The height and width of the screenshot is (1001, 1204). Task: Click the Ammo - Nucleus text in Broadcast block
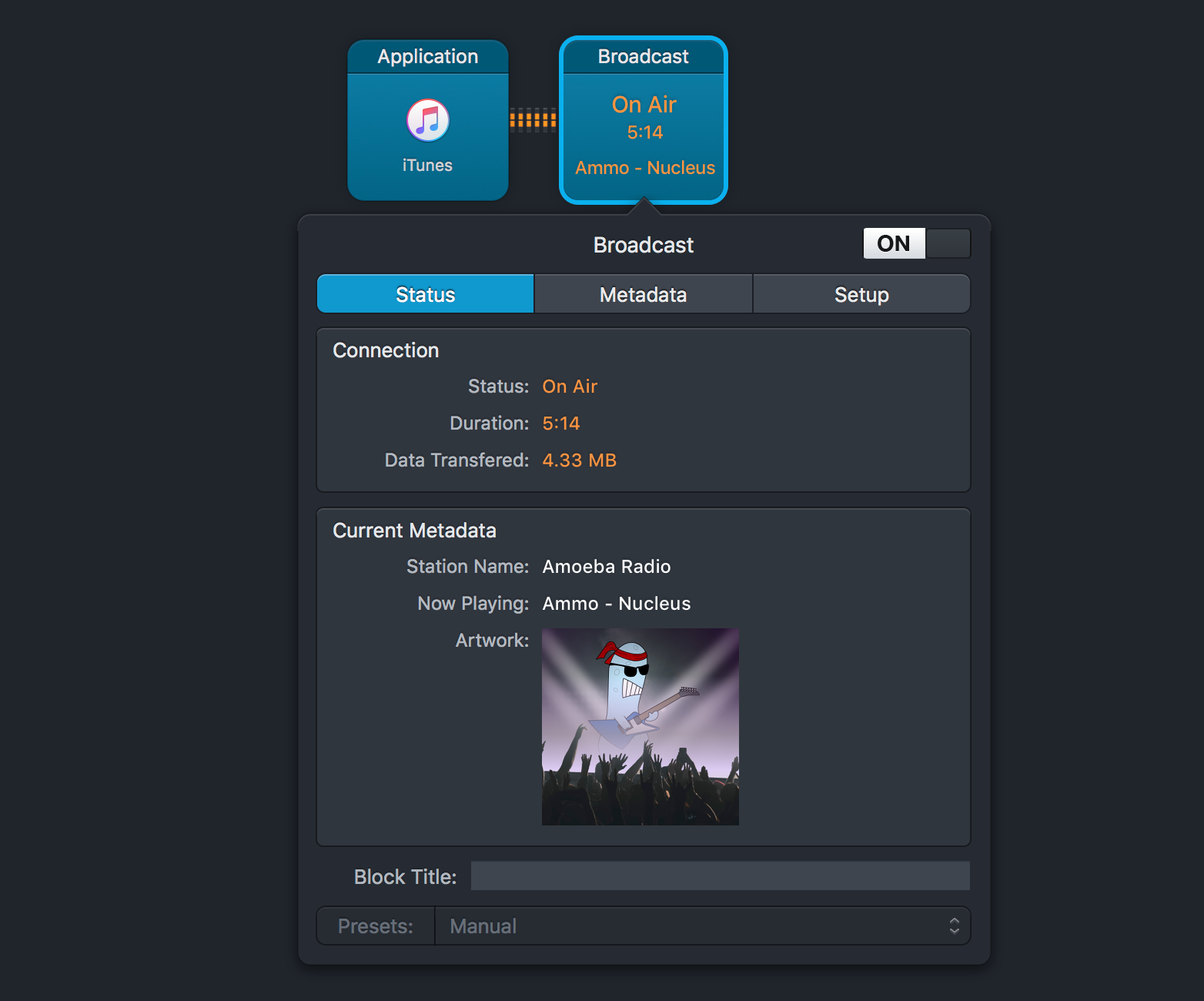645,168
